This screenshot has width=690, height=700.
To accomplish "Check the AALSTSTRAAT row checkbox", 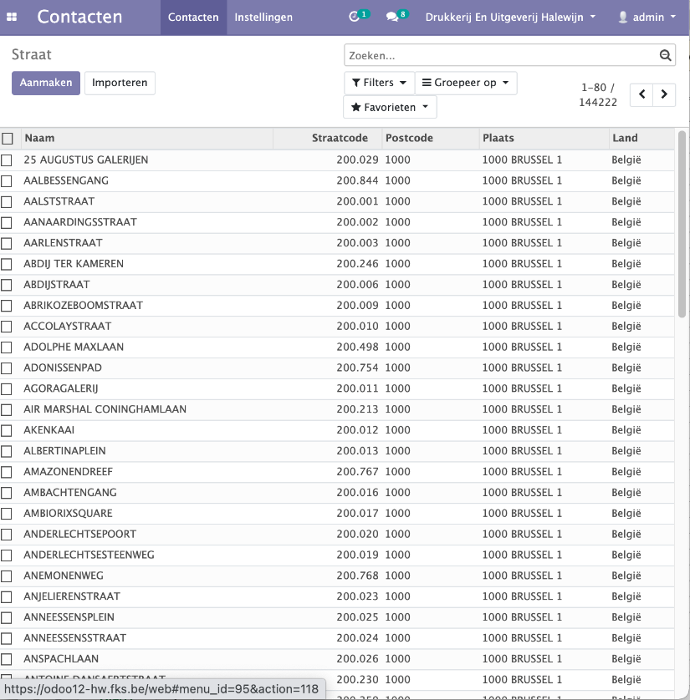I will point(7,202).
